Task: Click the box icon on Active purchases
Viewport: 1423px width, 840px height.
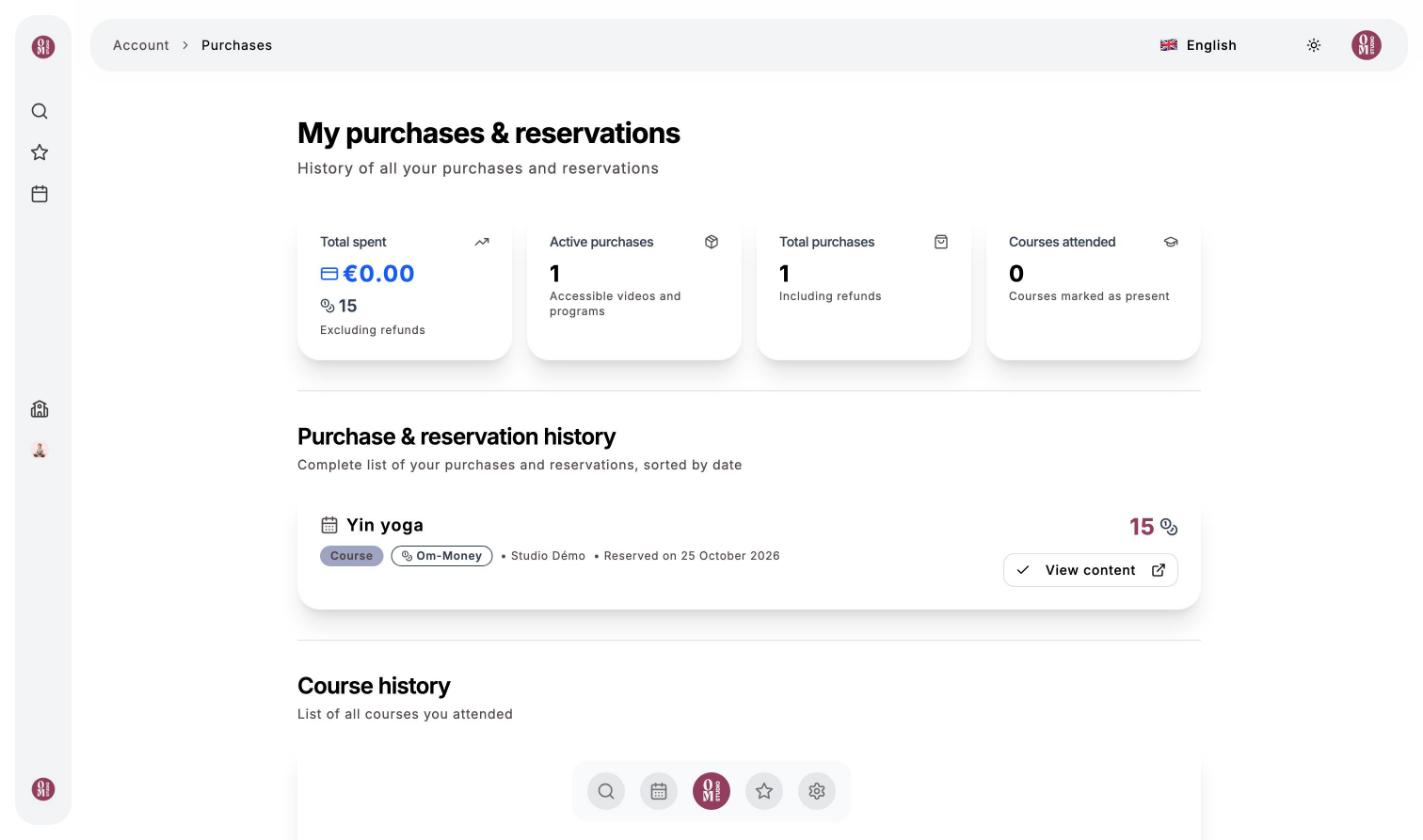Action: [x=711, y=242]
